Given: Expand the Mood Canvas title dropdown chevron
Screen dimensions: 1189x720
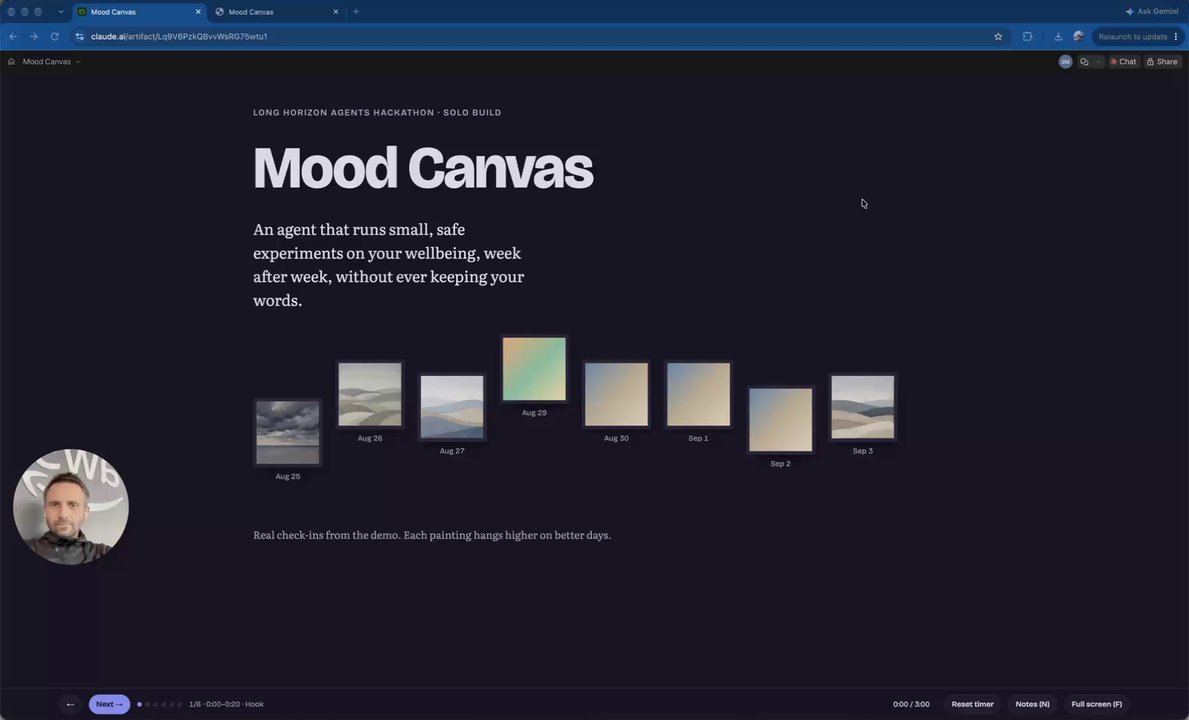Looking at the screenshot, I should [x=77, y=61].
